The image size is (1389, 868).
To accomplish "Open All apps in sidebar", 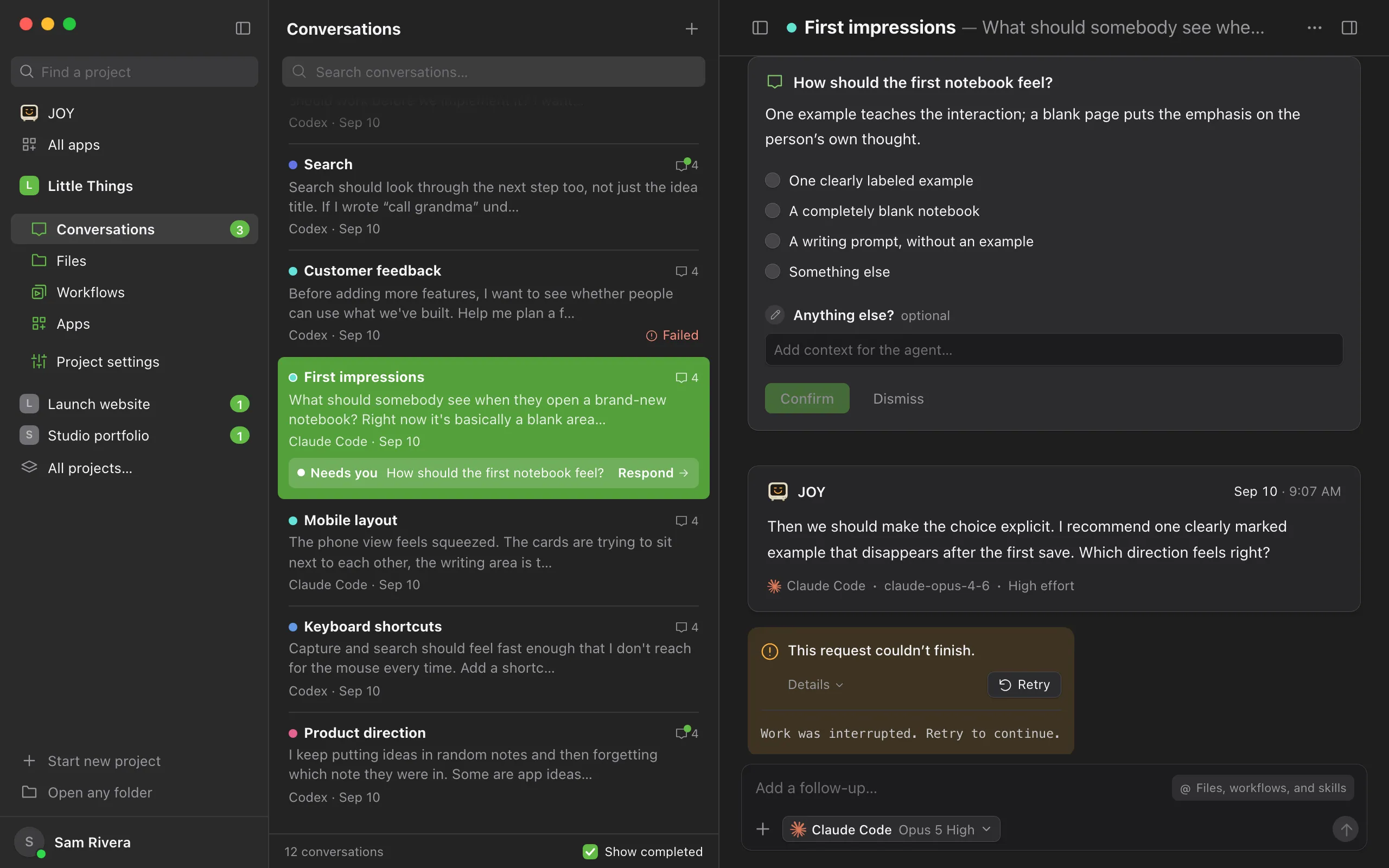I will pos(135,145).
